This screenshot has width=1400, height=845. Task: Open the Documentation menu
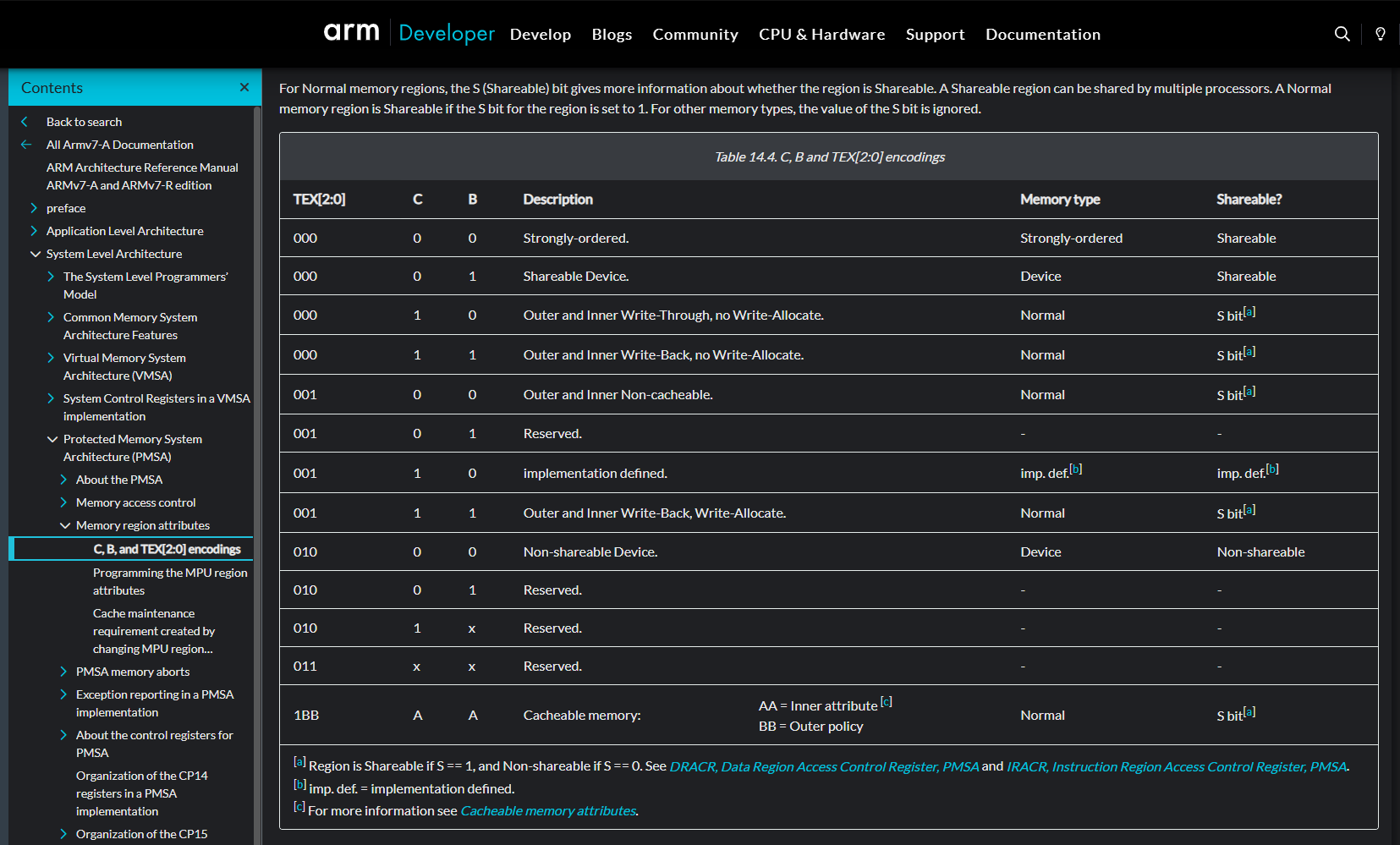[x=1042, y=34]
